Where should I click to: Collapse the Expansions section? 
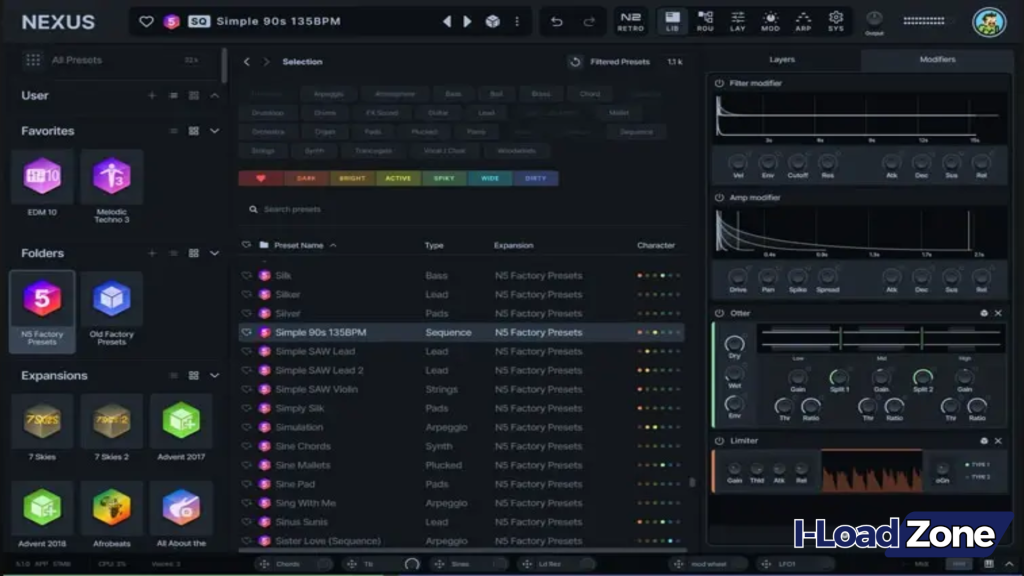214,375
